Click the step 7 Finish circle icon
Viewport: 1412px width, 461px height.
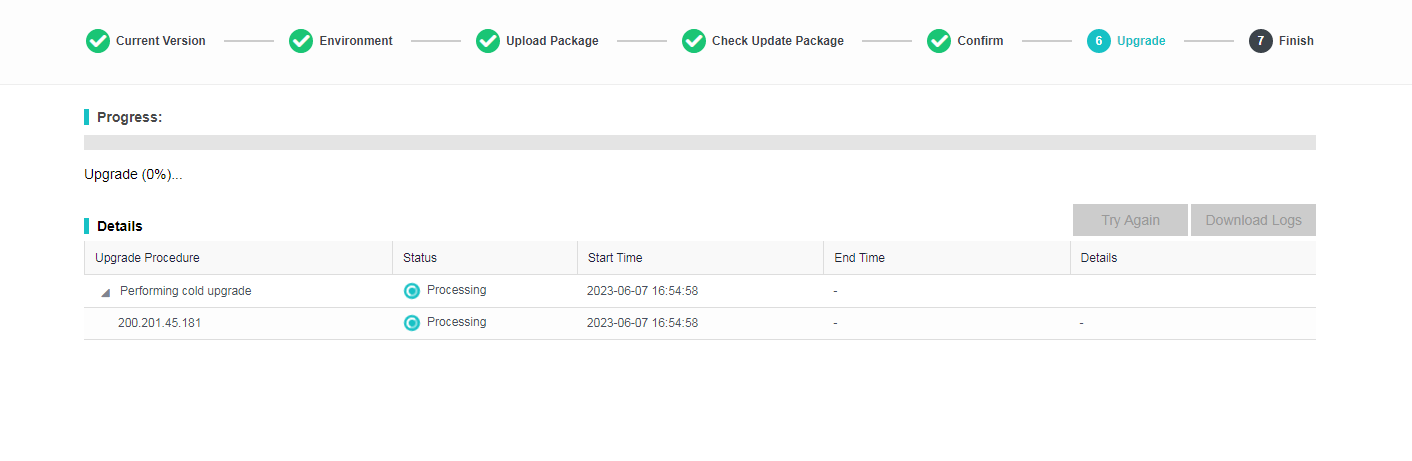(1261, 41)
